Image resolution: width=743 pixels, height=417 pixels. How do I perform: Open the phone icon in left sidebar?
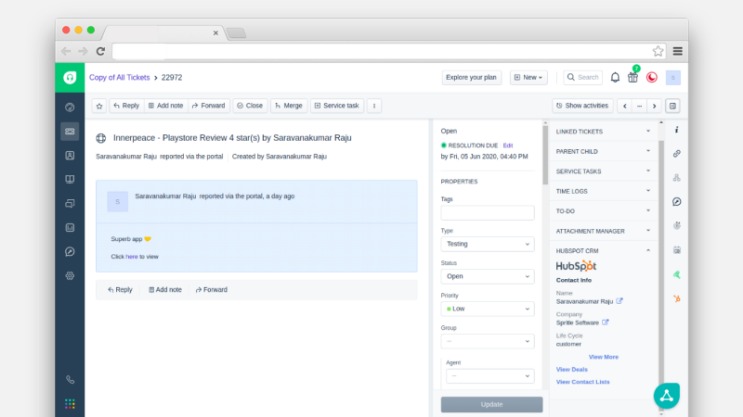tap(70, 380)
